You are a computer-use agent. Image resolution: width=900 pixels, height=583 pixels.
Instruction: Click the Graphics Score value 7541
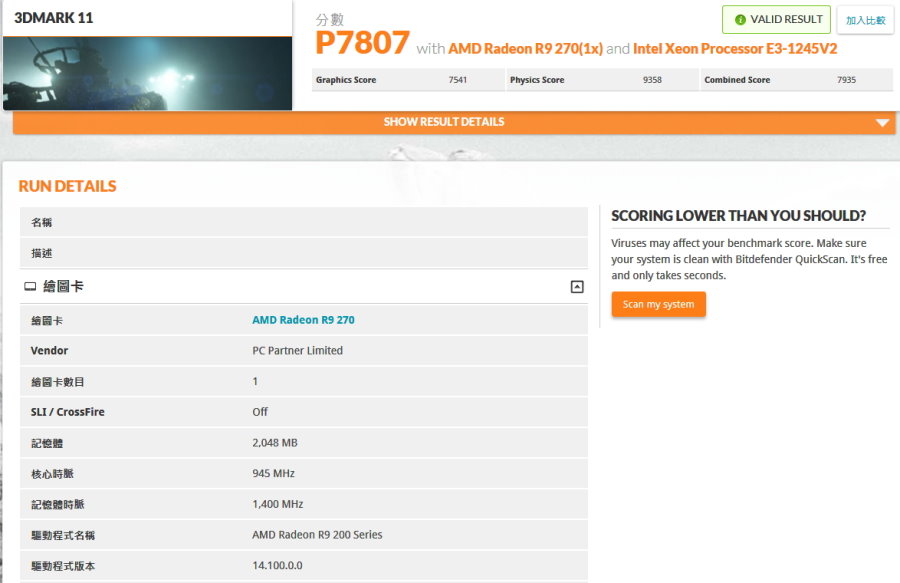tap(457, 80)
